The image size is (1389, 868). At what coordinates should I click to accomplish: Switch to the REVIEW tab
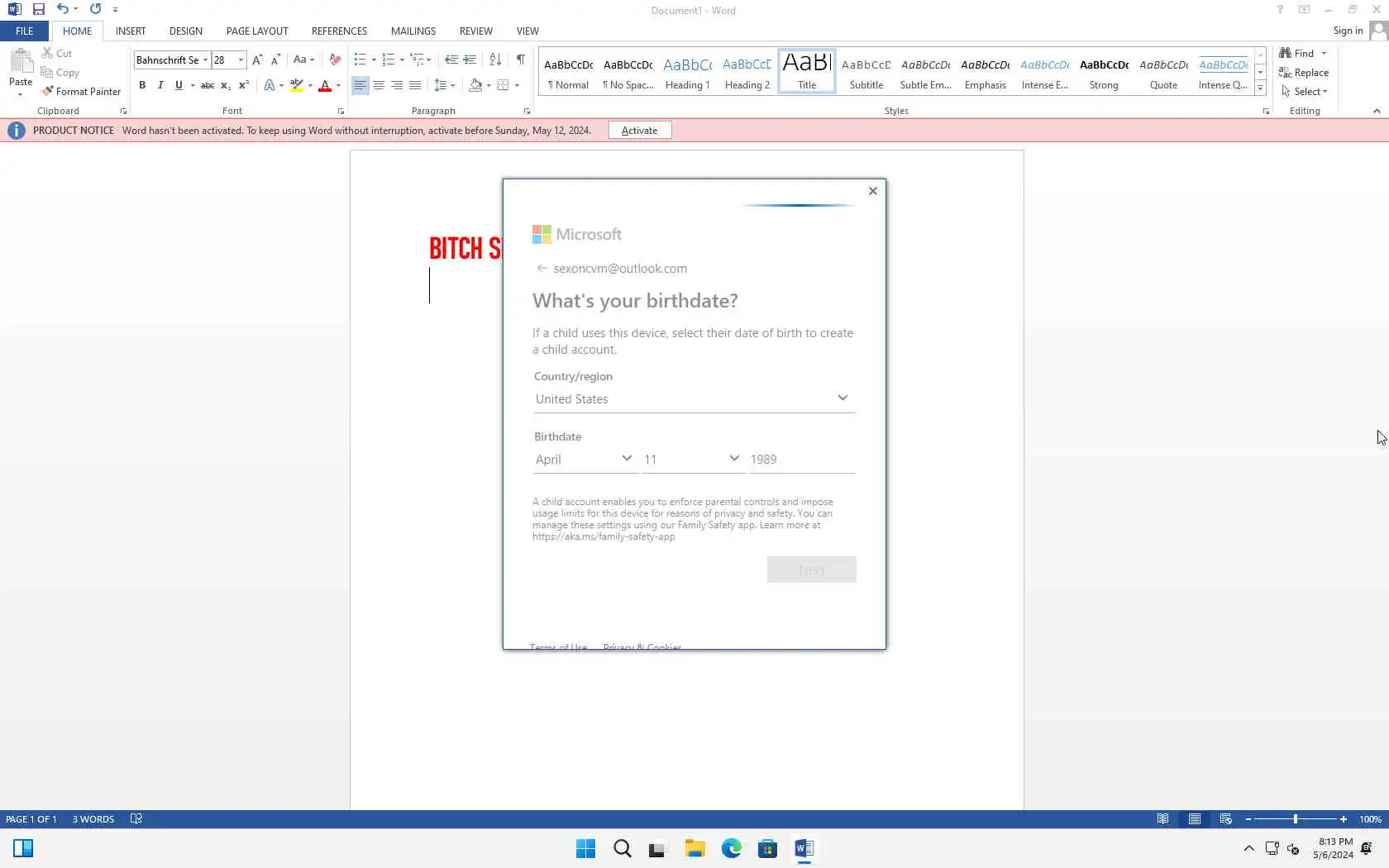click(x=475, y=31)
